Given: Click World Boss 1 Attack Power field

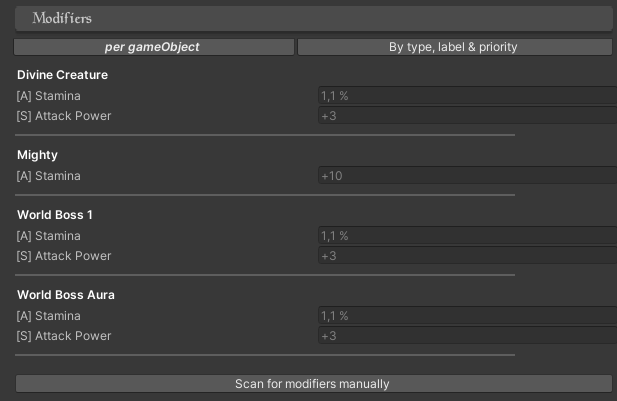Looking at the screenshot, I should (x=466, y=256).
